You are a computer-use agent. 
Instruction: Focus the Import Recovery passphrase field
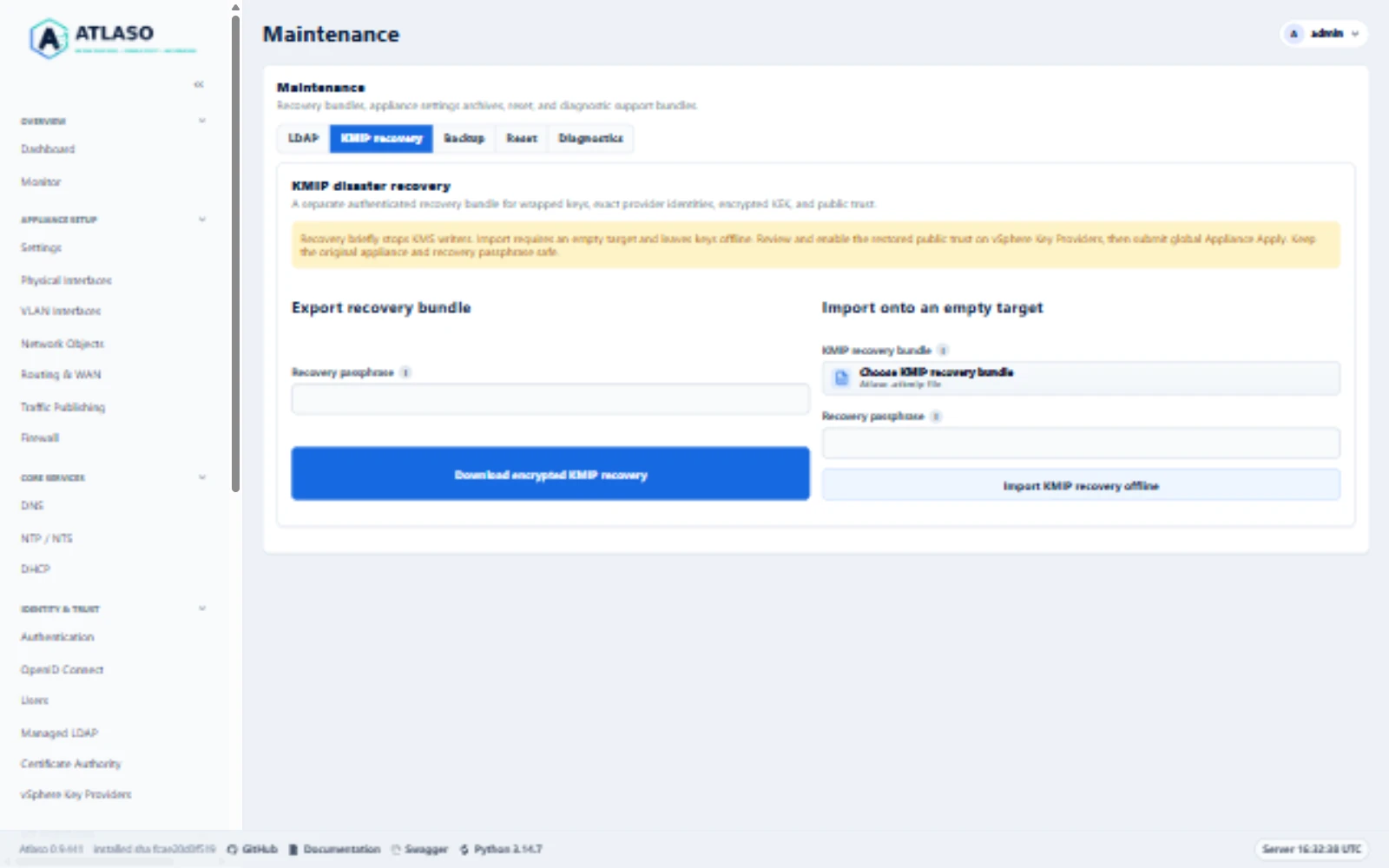(1081, 444)
